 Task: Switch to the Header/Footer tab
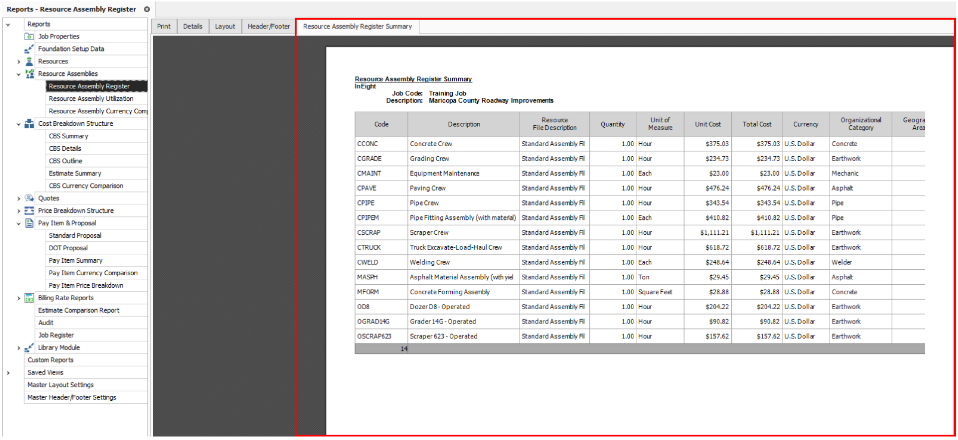pyautogui.click(x=268, y=27)
